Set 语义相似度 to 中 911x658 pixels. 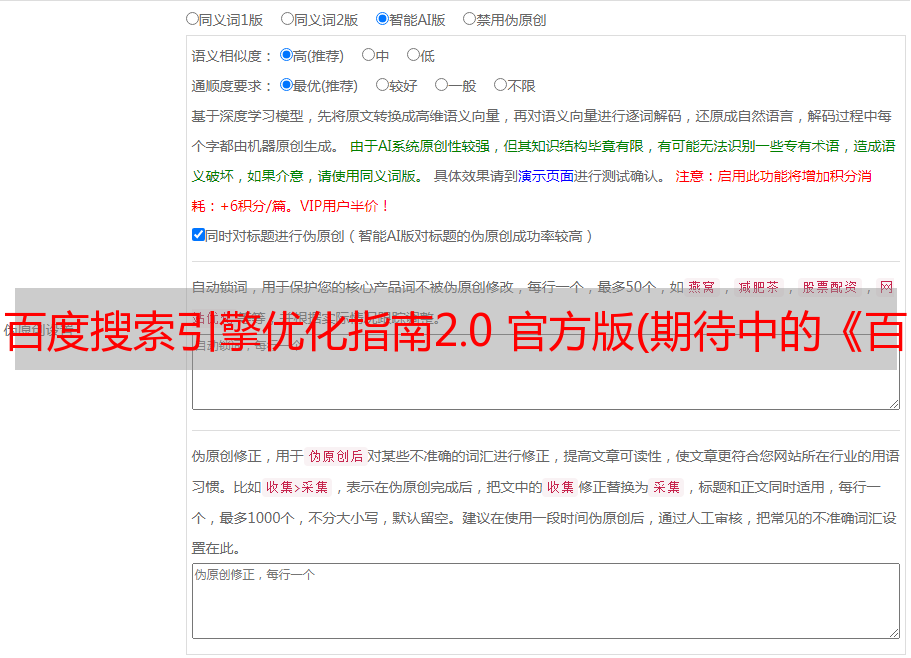[x=368, y=55]
